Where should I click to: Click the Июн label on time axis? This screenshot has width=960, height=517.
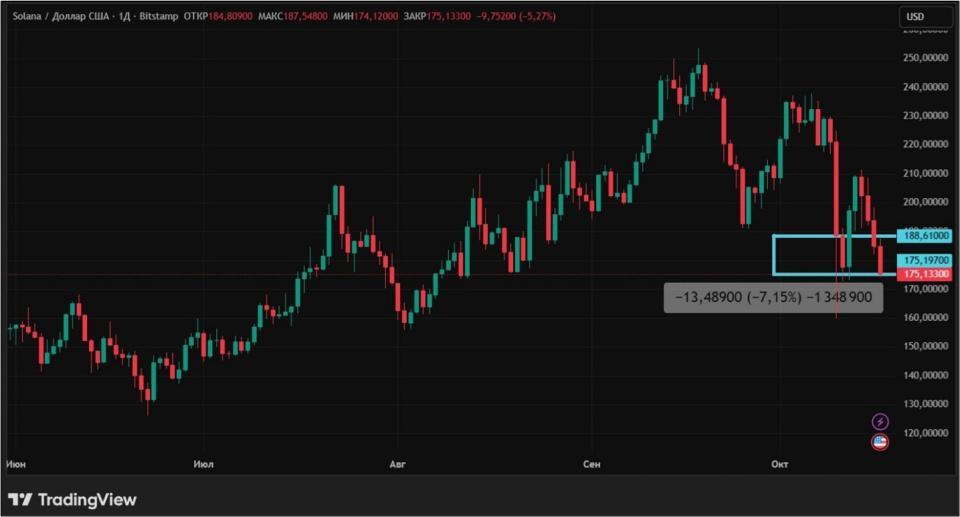pos(16,465)
